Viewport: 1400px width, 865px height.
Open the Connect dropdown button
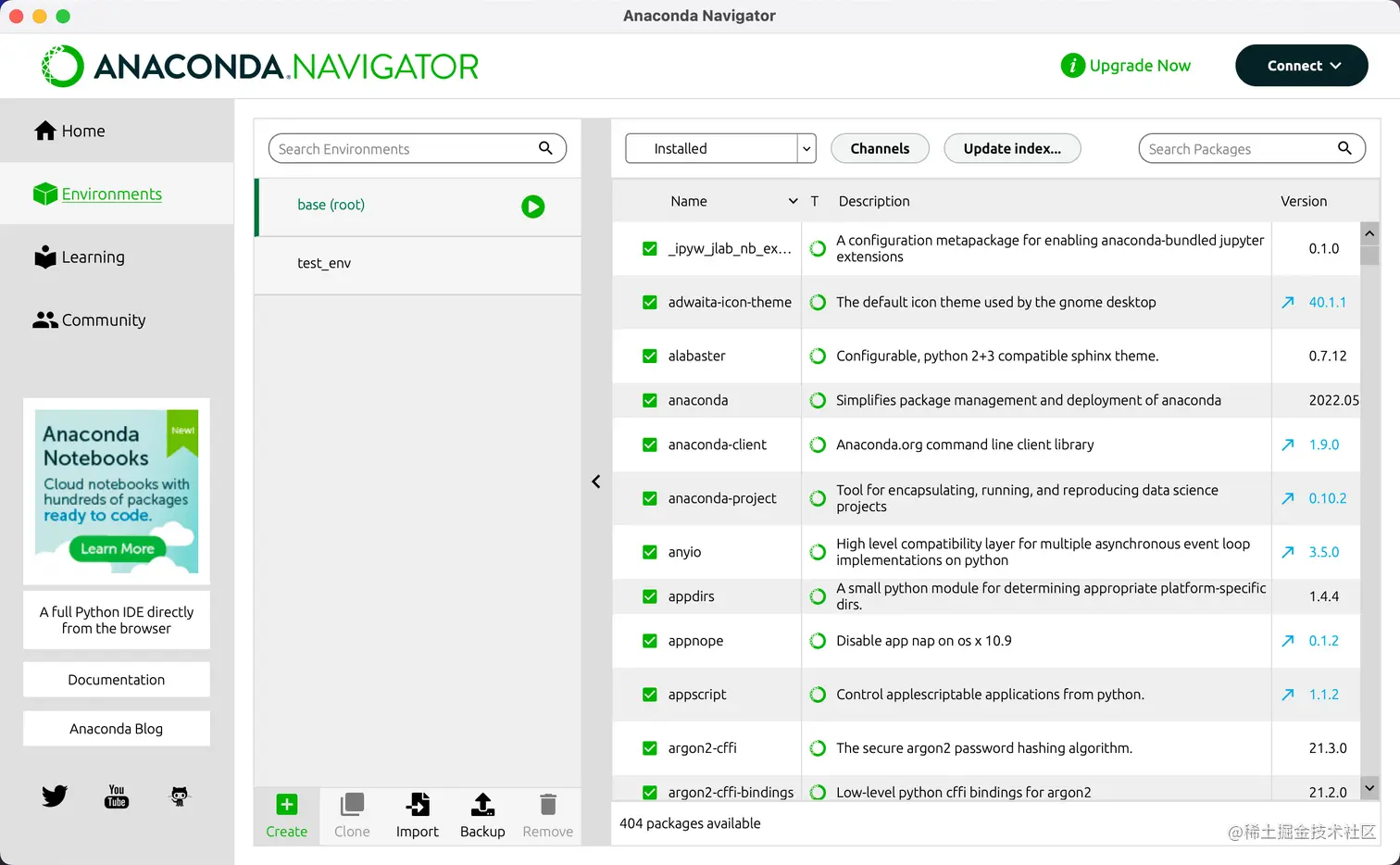point(1301,66)
